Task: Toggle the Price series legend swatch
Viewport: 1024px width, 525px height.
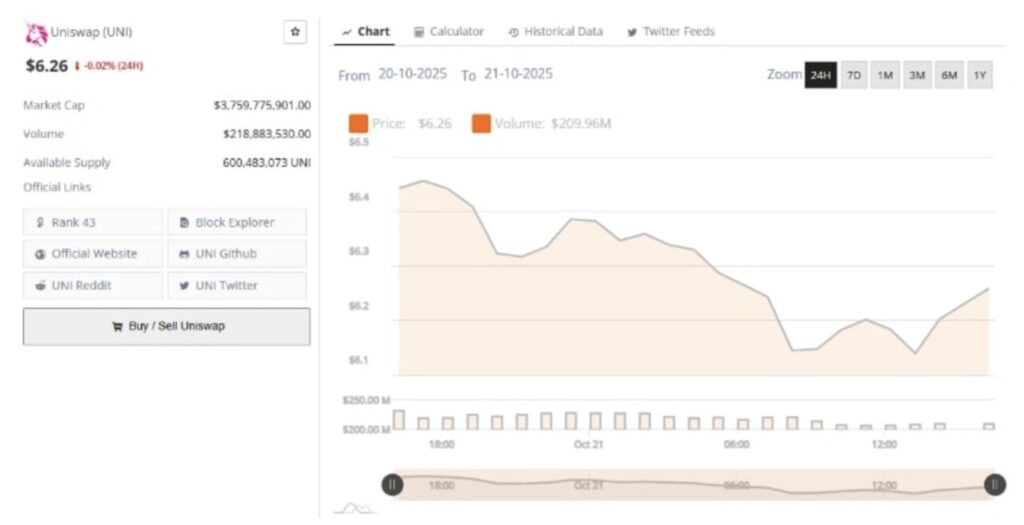Action: click(357, 124)
